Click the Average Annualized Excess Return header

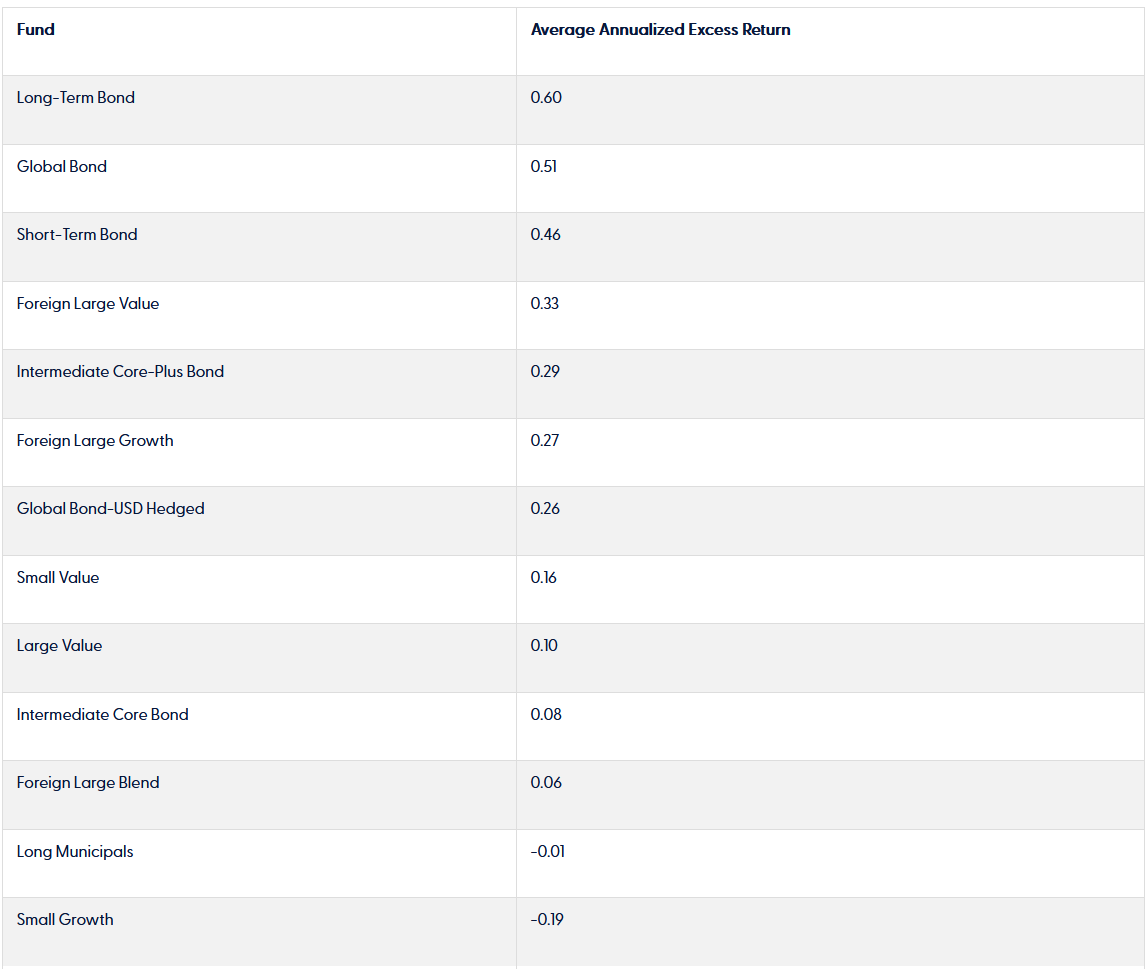click(660, 30)
